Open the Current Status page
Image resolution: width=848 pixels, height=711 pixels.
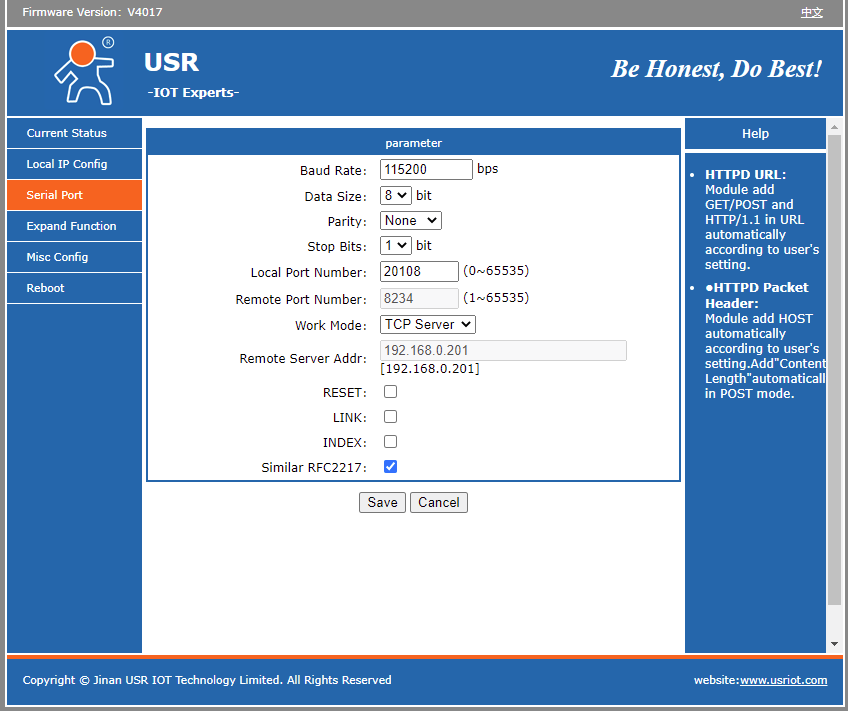[x=75, y=133]
